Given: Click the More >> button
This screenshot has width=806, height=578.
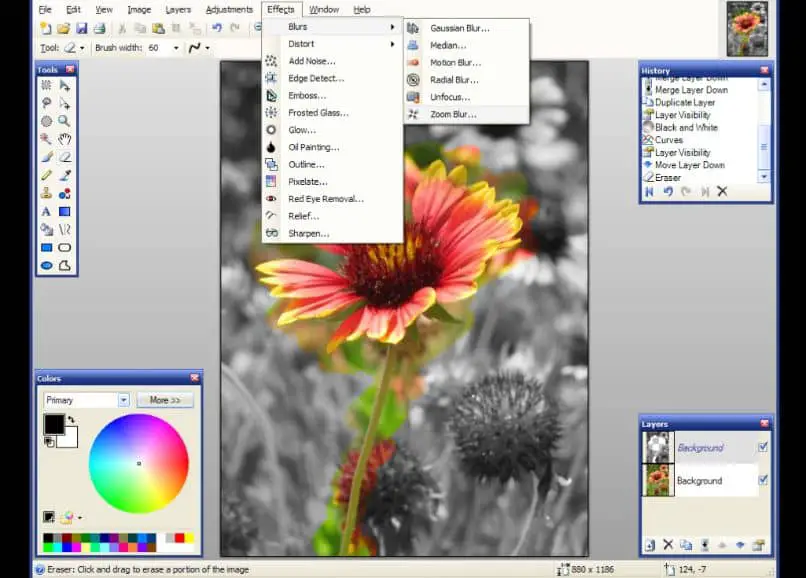Looking at the screenshot, I should click(165, 400).
